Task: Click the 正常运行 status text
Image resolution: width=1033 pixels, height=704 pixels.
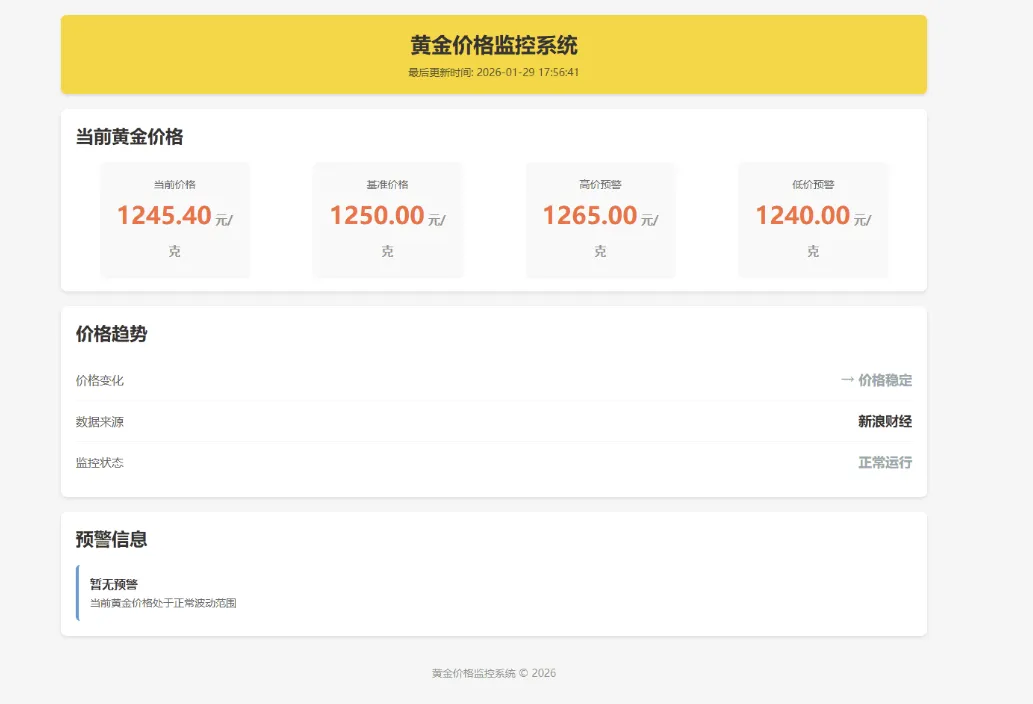Action: [884, 462]
